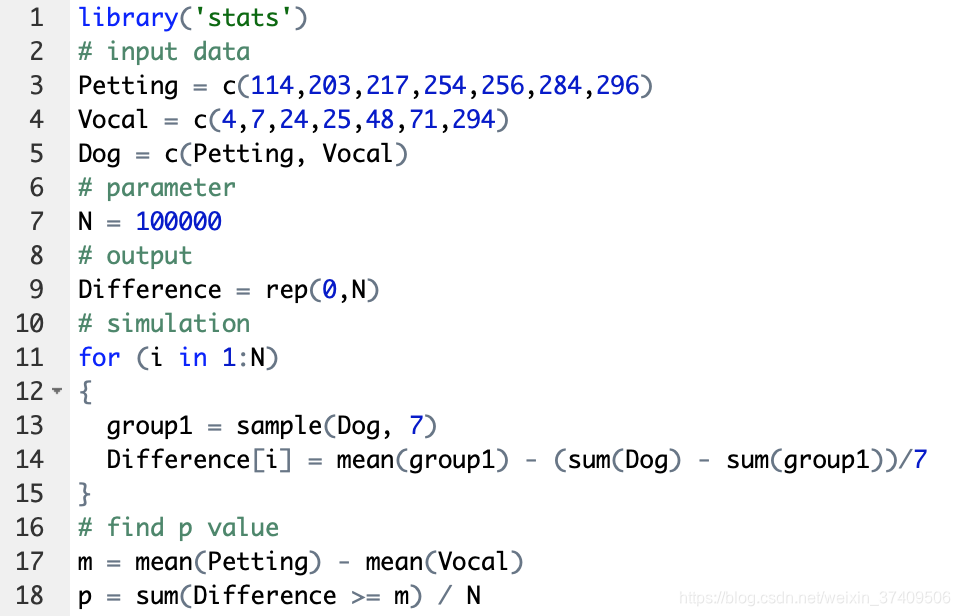This screenshot has height=616, width=960.
Task: Click the 'in' keyword on line 11
Action: pyautogui.click(x=193, y=358)
